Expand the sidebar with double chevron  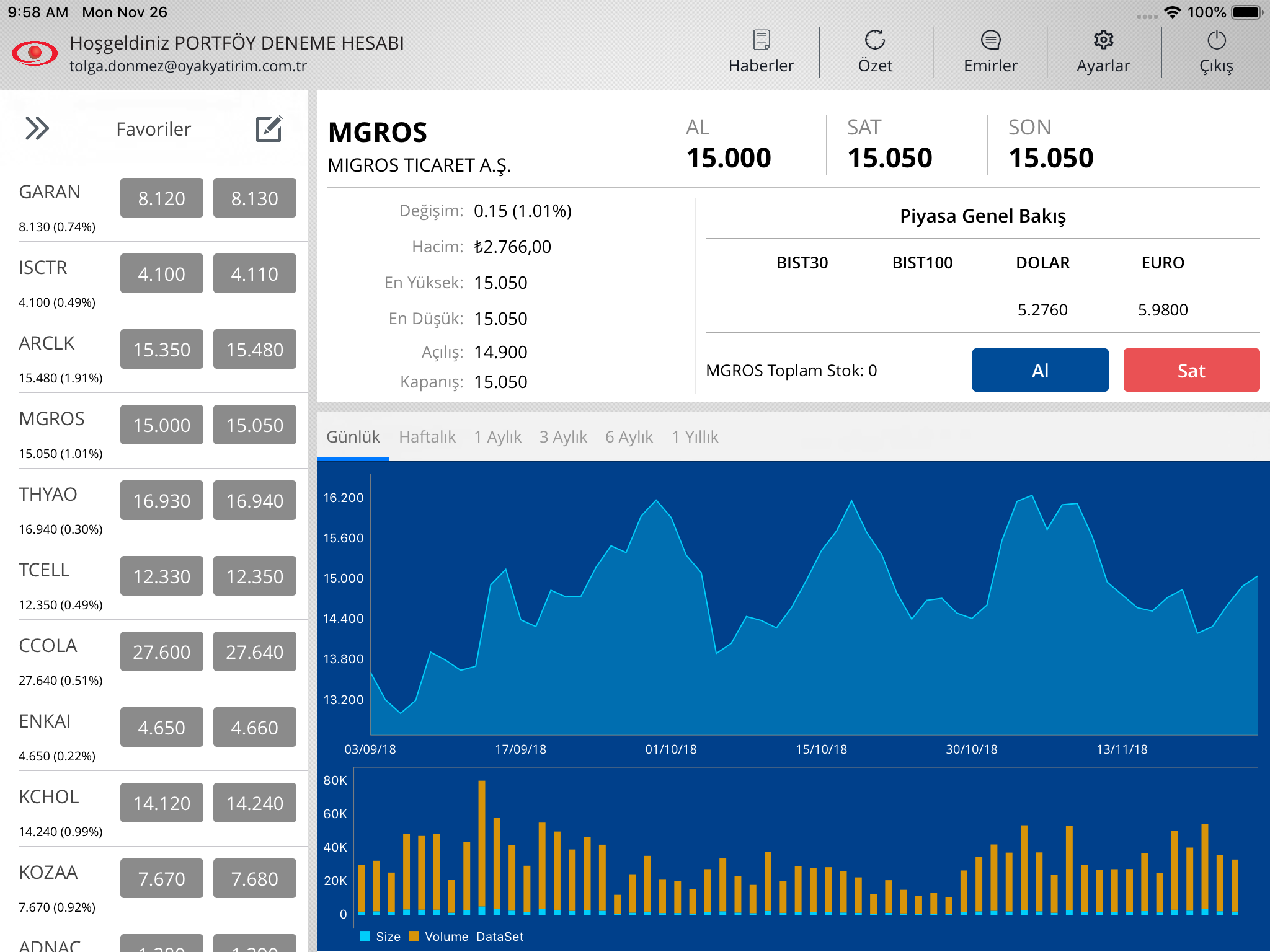coord(37,128)
